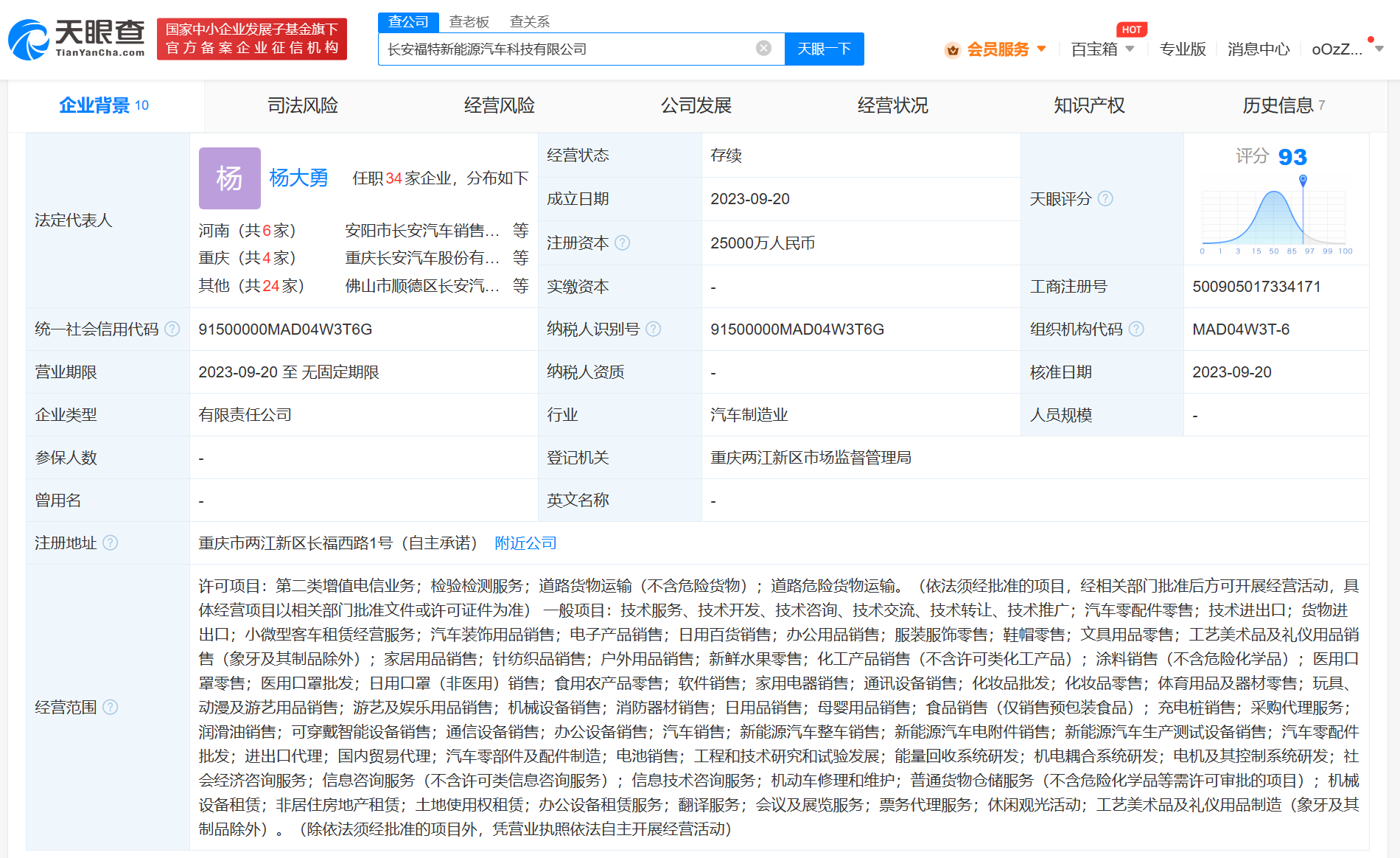This screenshot has width=1400, height=858.
Task: Open the 附近公司 link
Action: [x=525, y=543]
